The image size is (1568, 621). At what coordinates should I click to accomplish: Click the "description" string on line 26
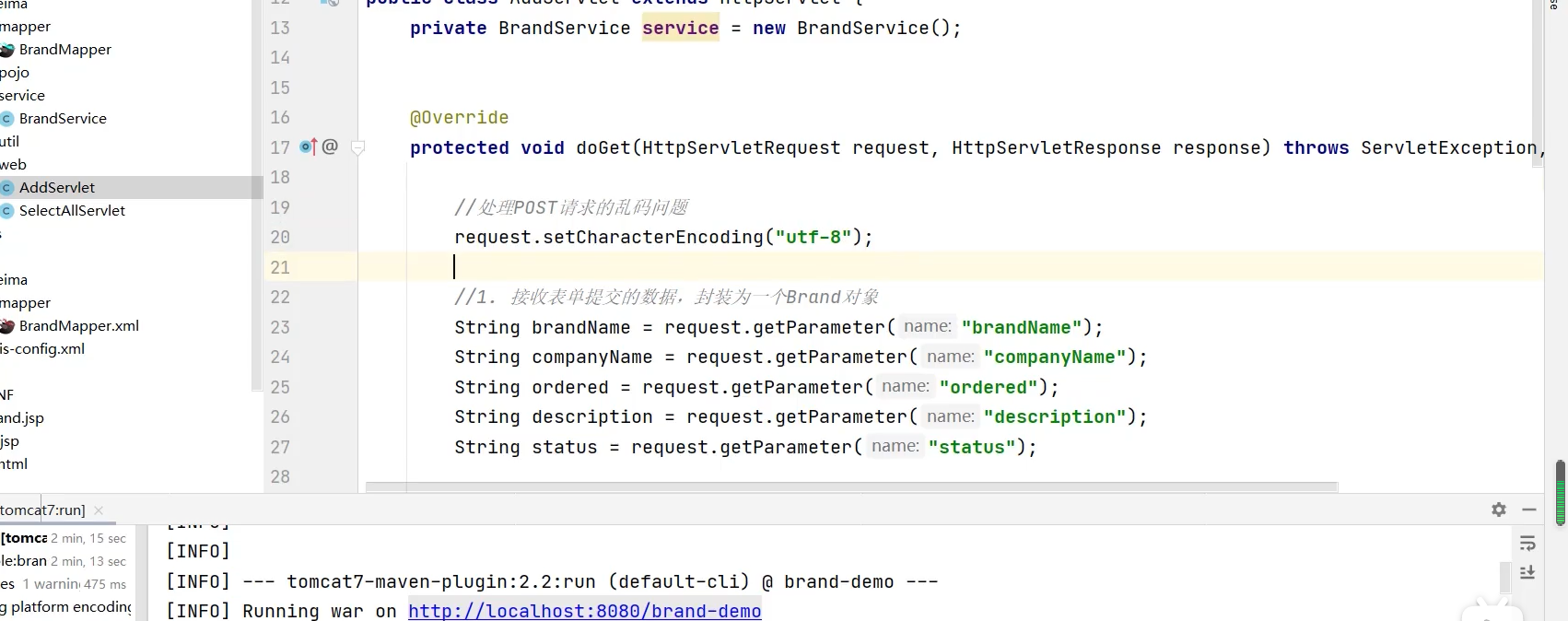1055,416
